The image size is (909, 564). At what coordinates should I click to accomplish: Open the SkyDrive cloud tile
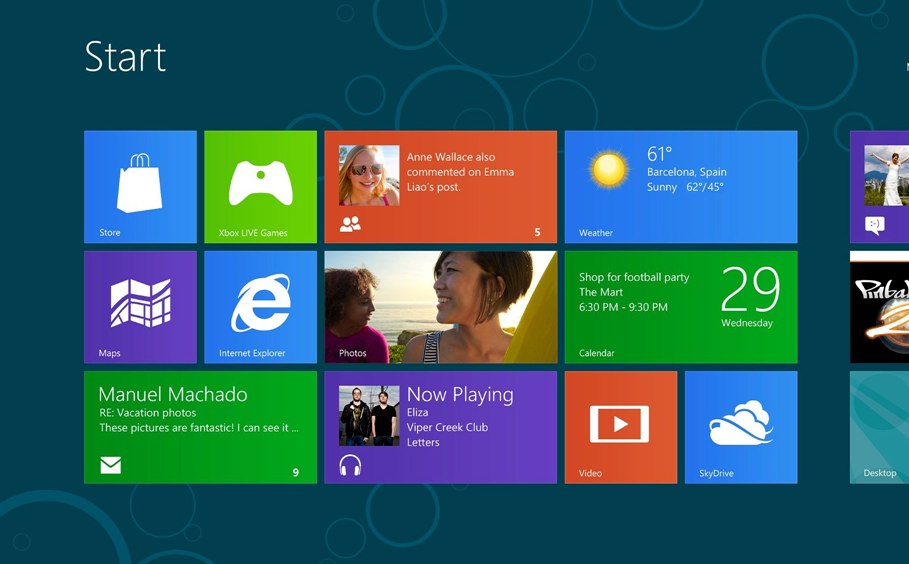tap(741, 427)
